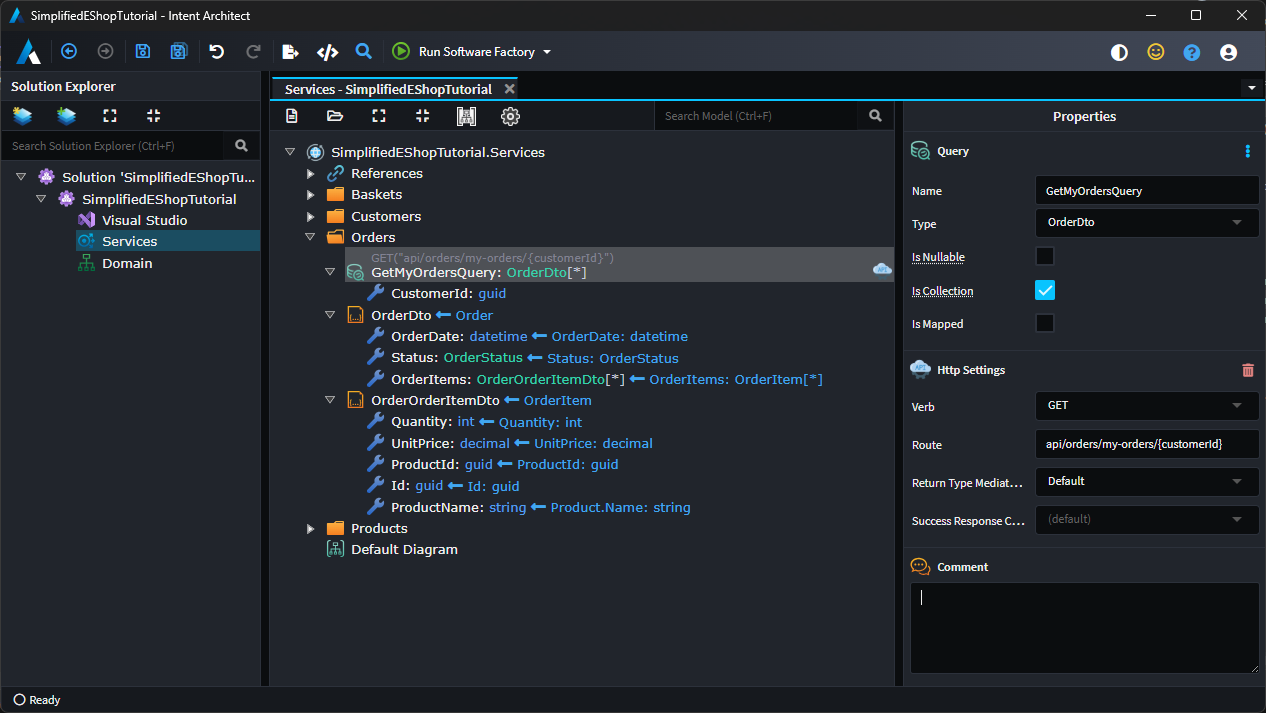Viewport: 1266px width, 713px height.
Task: Click the Save icon in toolbar
Action: 143,52
